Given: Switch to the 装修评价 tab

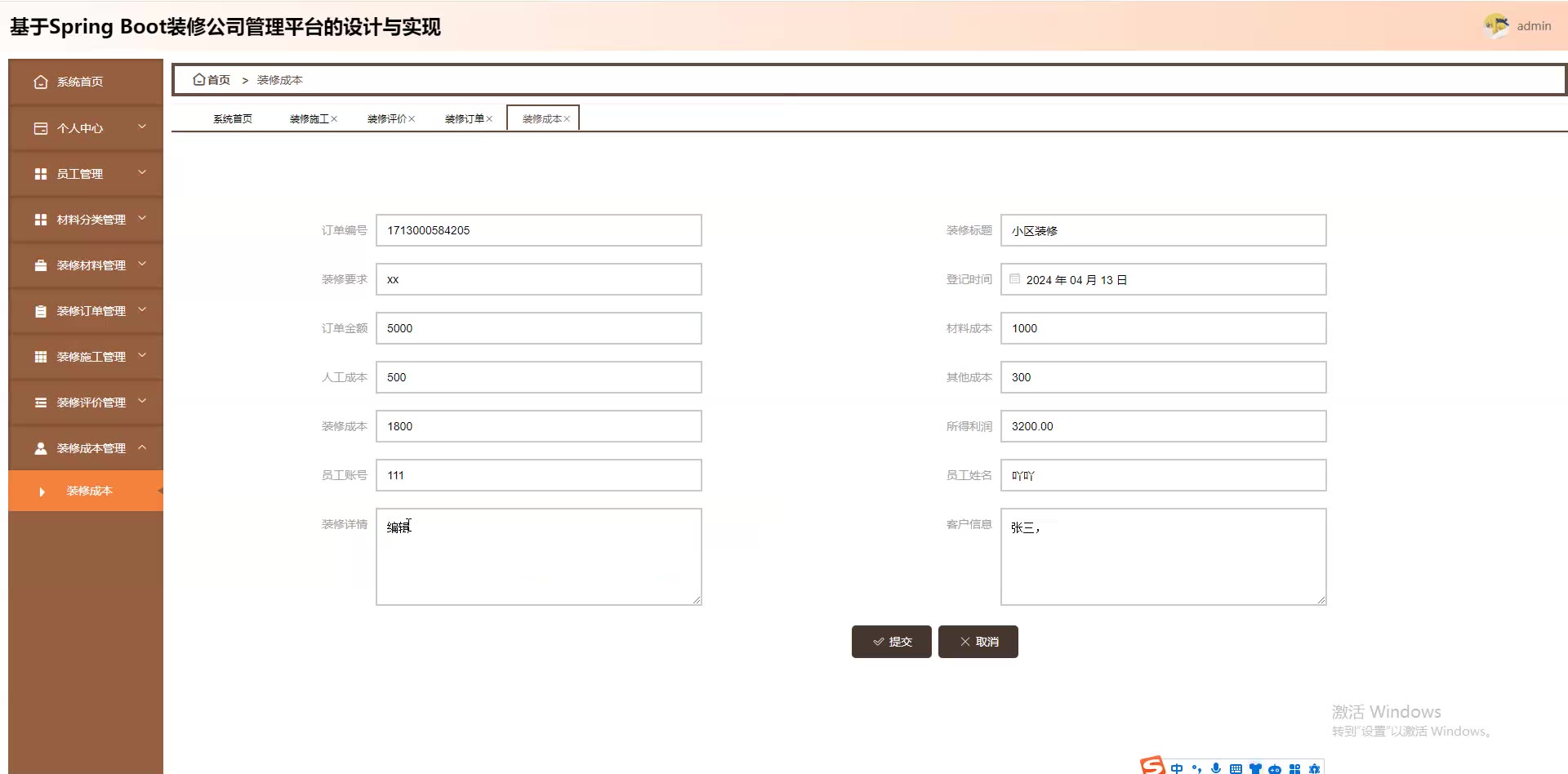Looking at the screenshot, I should tap(386, 119).
